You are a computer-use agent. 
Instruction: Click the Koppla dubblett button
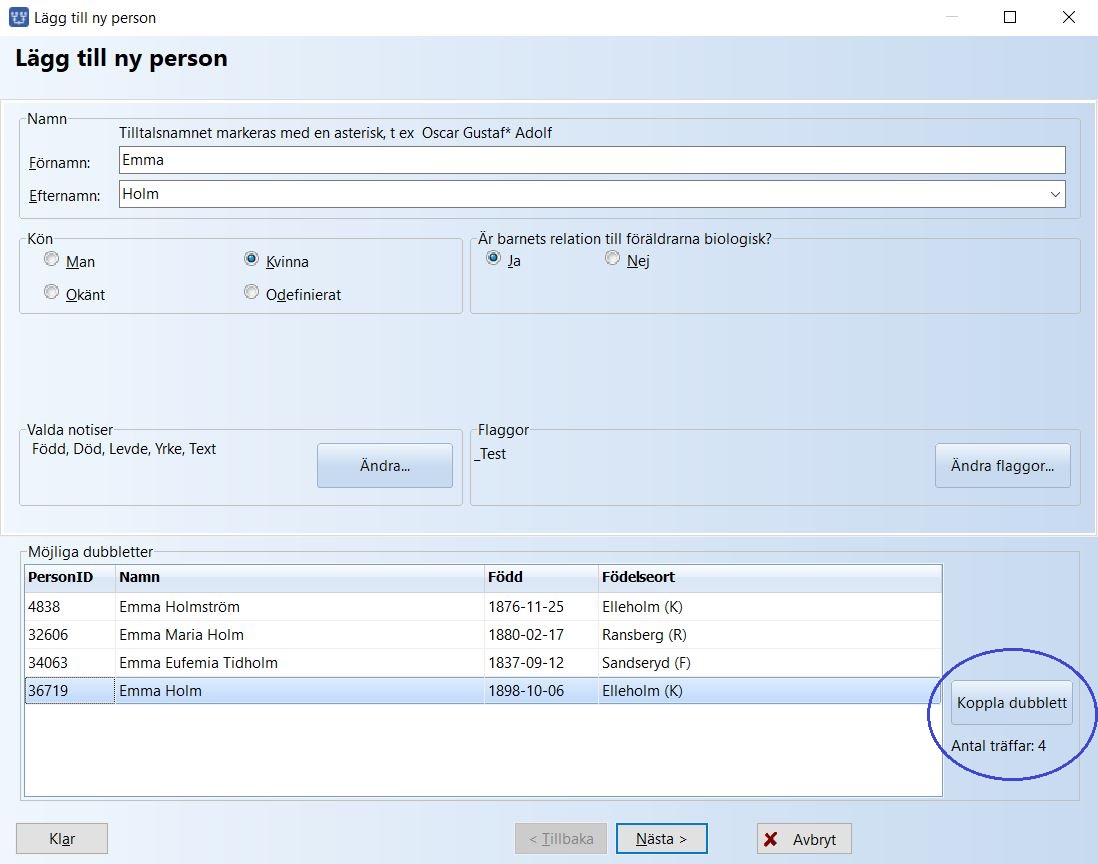(1012, 703)
